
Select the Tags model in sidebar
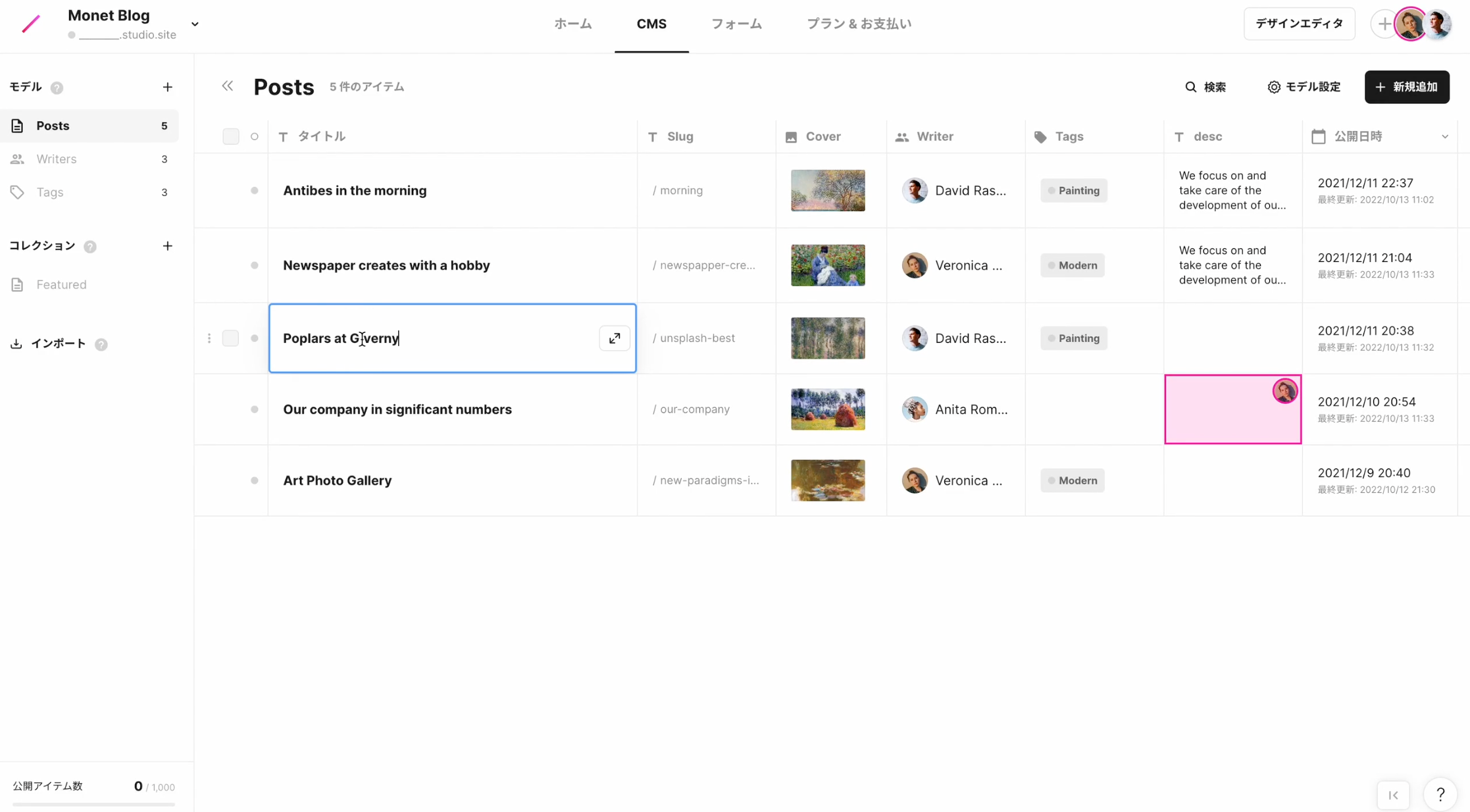pyautogui.click(x=89, y=192)
